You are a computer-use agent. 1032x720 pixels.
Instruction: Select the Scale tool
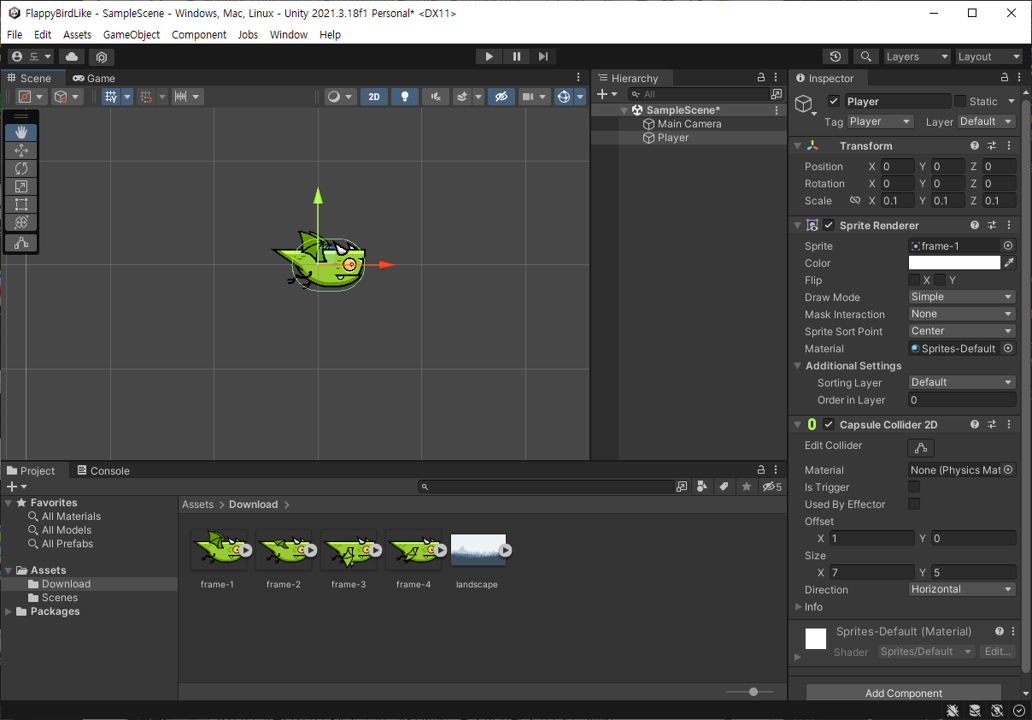tap(21, 187)
